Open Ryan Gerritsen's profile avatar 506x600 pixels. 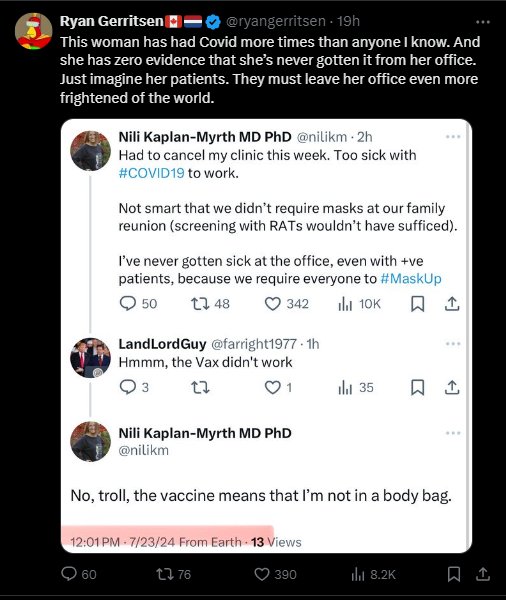point(33,31)
